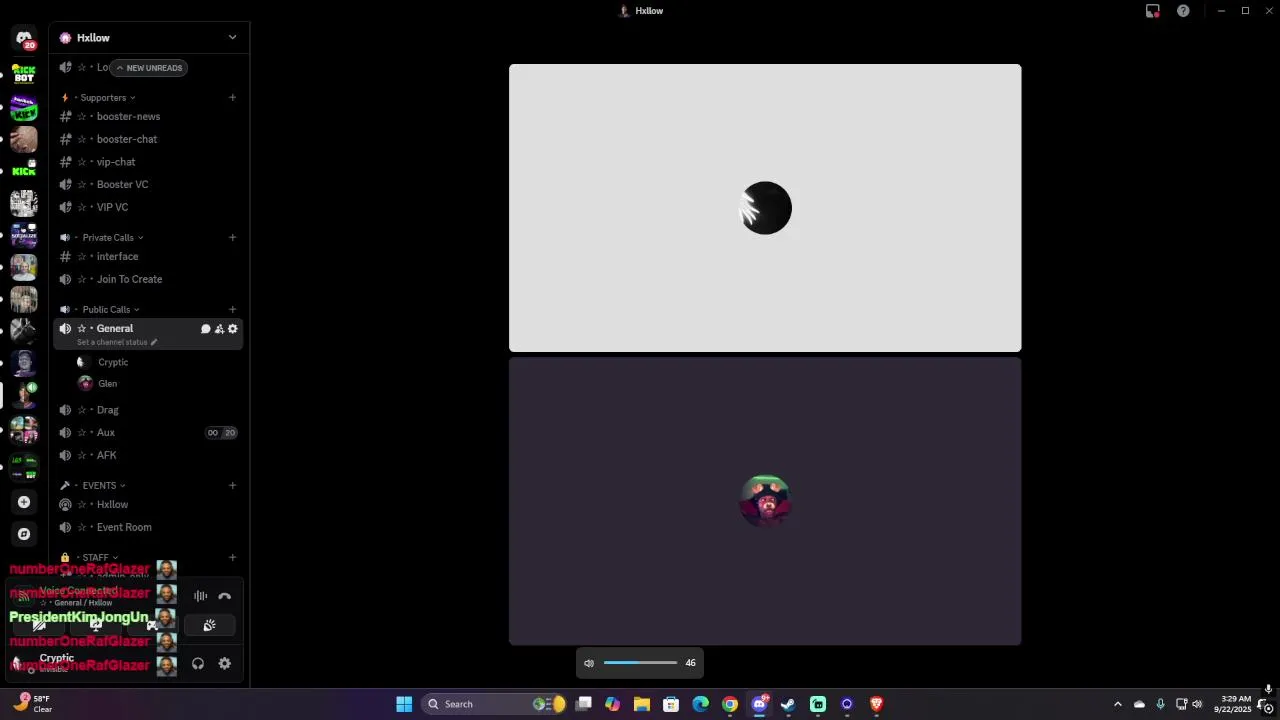Create channel in Private Calls category
This screenshot has width=1280, height=720.
click(x=233, y=238)
